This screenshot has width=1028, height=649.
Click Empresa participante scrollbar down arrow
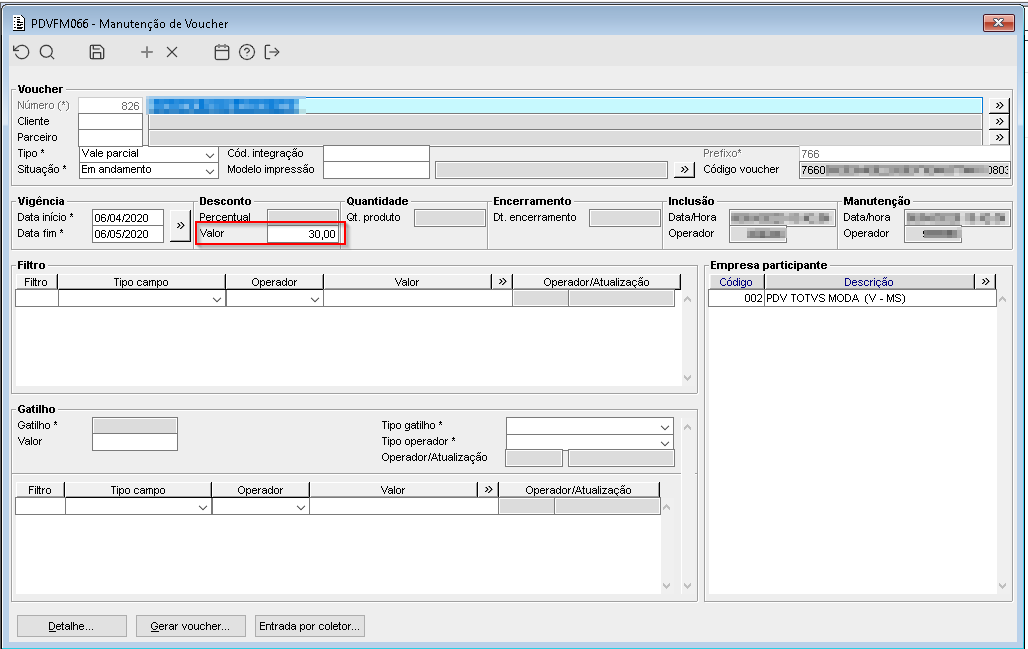tap(1002, 586)
